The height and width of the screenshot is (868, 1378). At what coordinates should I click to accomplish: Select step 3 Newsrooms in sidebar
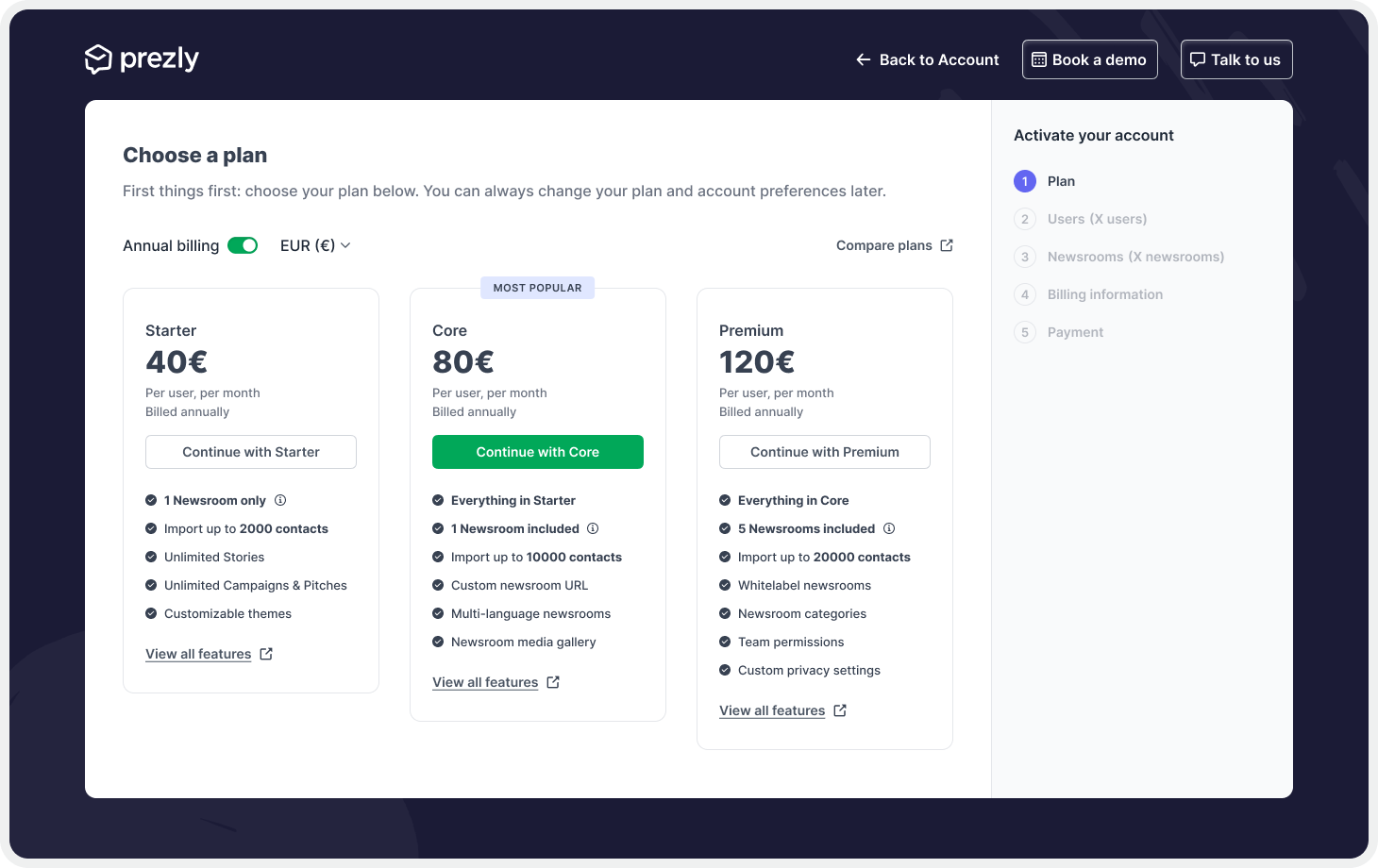(1119, 257)
